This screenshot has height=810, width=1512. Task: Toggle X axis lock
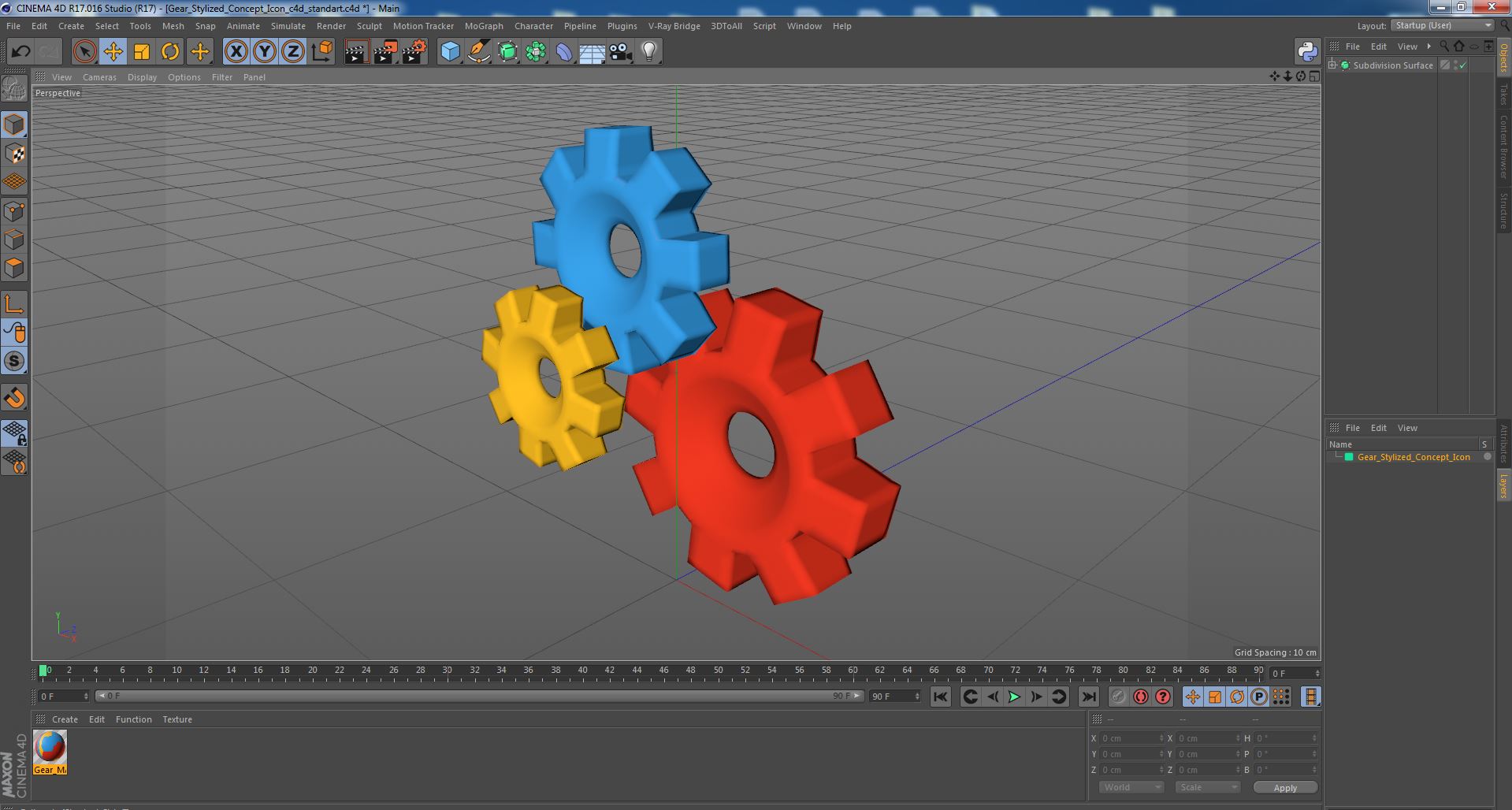[236, 52]
